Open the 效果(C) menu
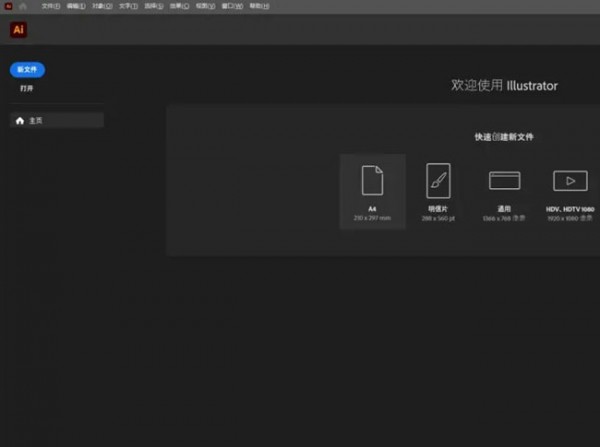The height and width of the screenshot is (447, 600). point(179,6)
